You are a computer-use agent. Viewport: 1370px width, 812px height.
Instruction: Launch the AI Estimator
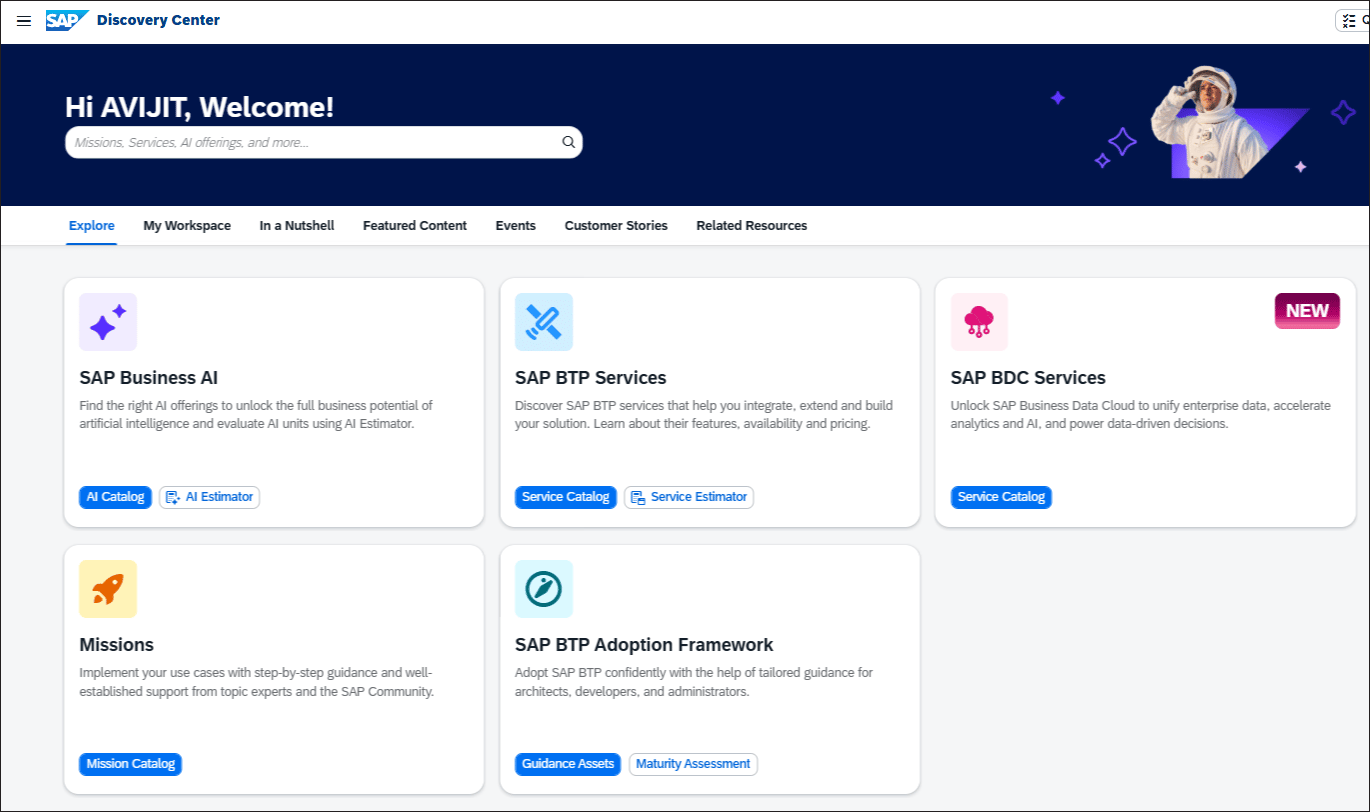coord(209,497)
